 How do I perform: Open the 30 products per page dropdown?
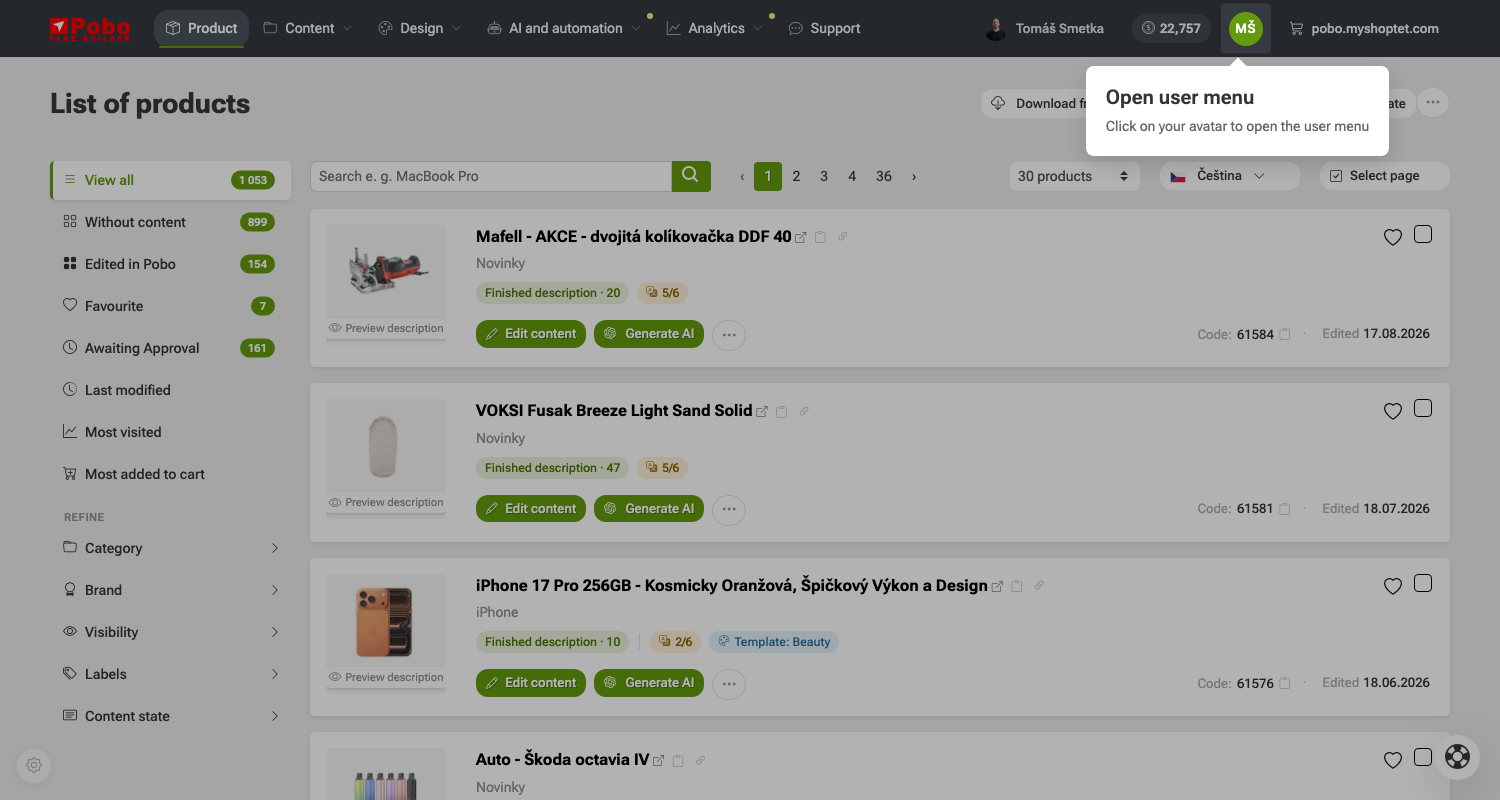click(x=1074, y=176)
